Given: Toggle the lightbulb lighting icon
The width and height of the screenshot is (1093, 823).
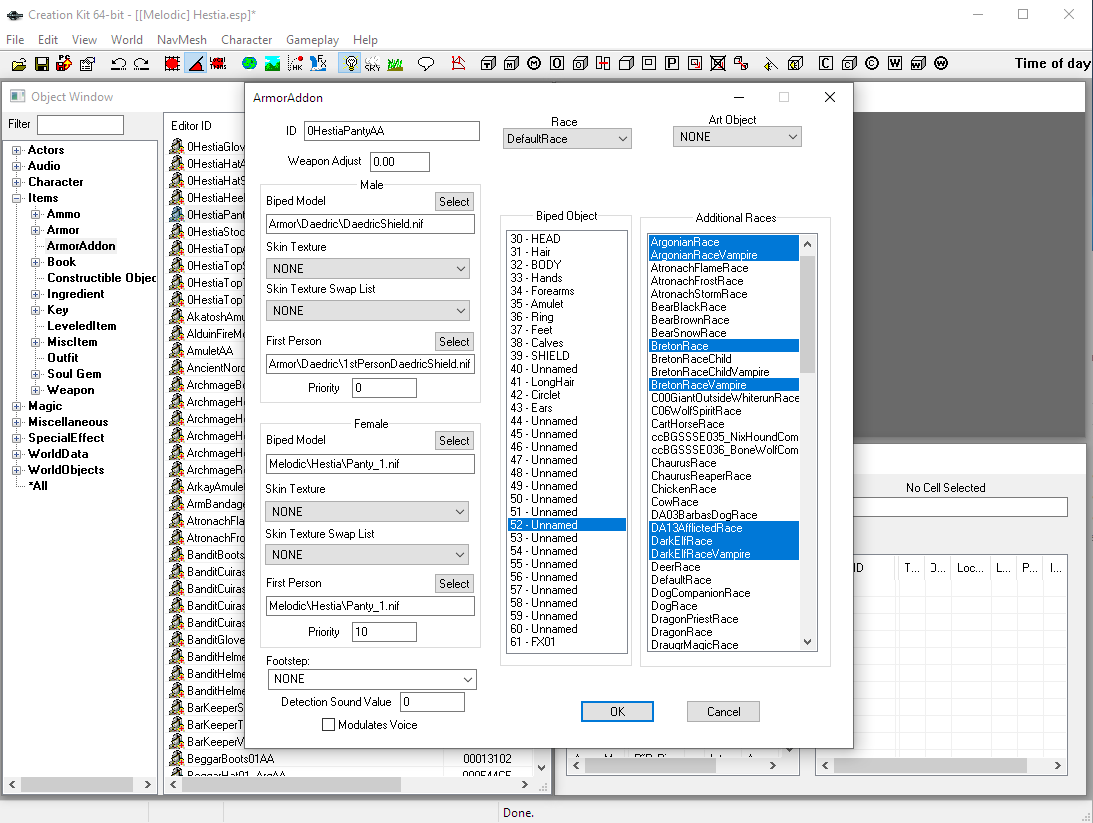Looking at the screenshot, I should 350,64.
